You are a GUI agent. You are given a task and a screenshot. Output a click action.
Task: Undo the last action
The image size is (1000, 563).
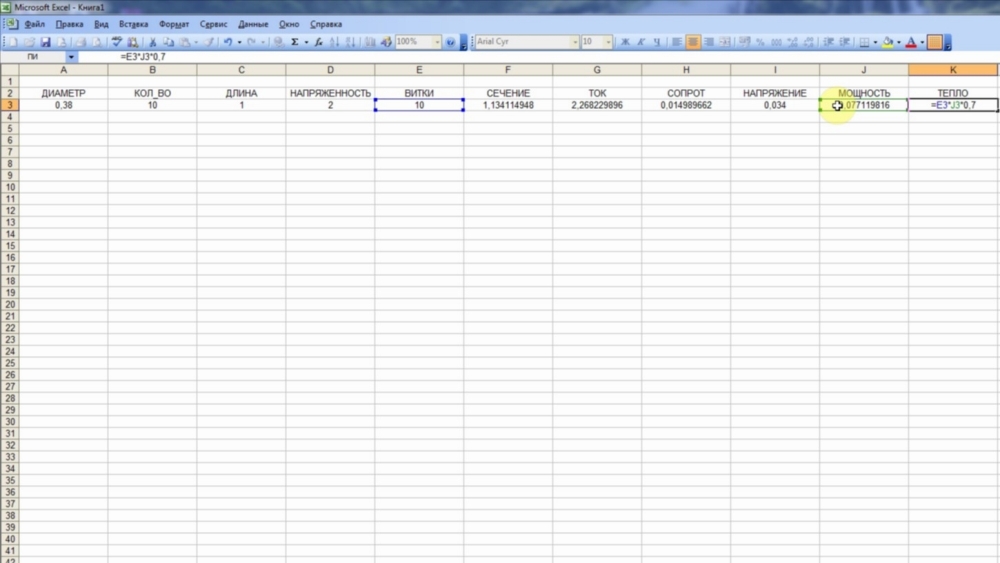tap(228, 41)
